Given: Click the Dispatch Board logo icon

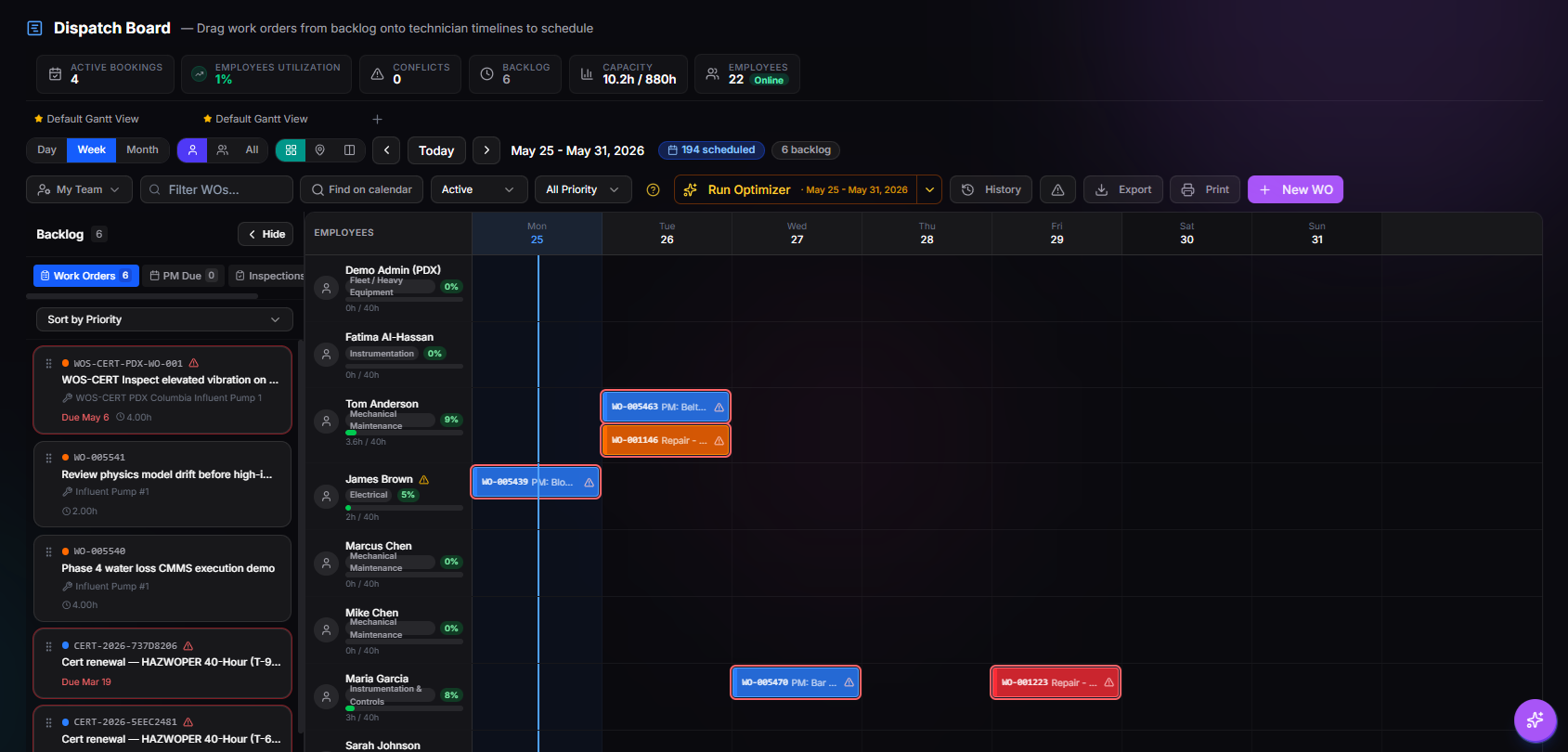Looking at the screenshot, I should 34,28.
